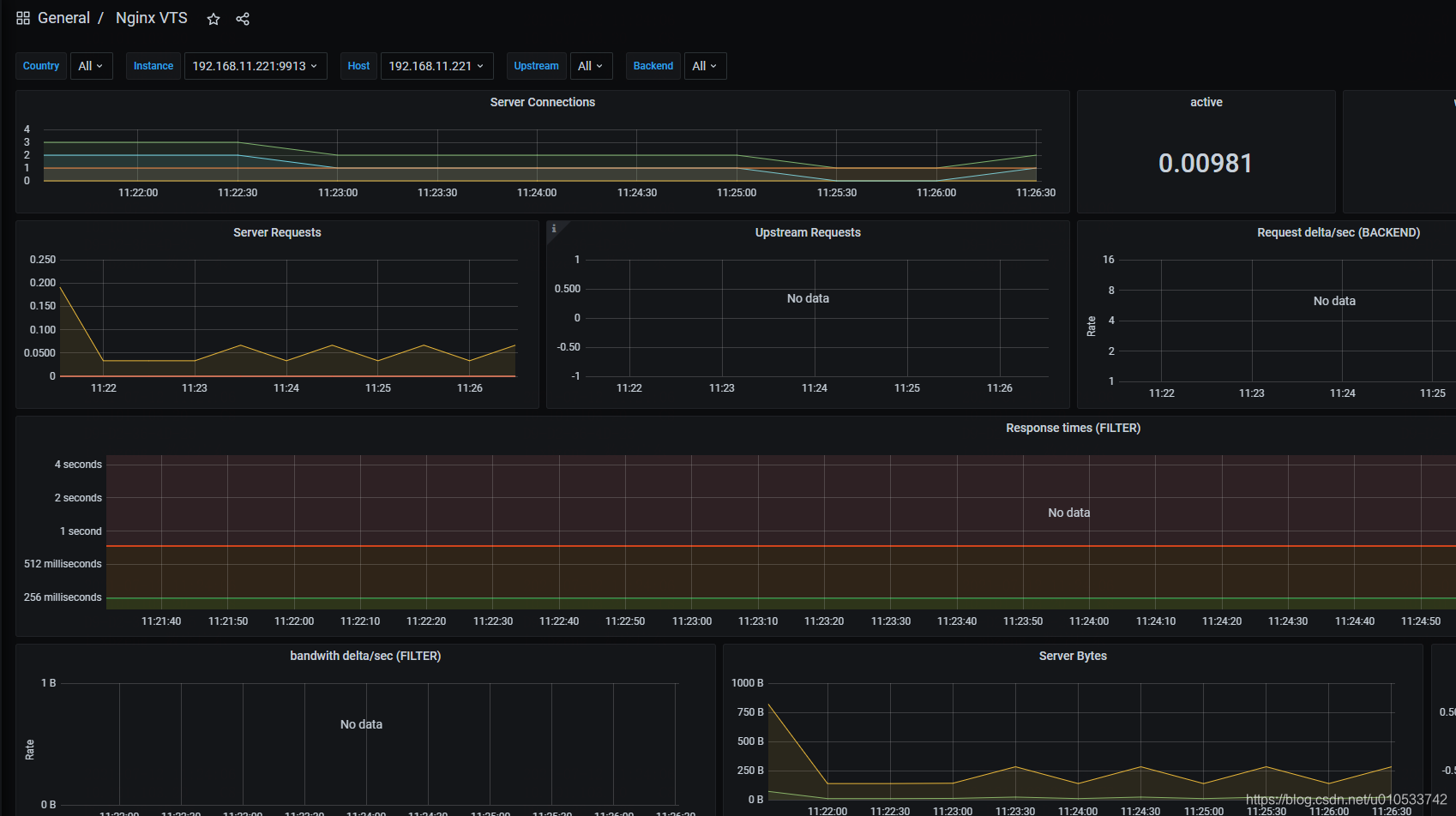The height and width of the screenshot is (816, 1456).
Task: Open the Instance 192.168.11.221:9913 dropdown
Action: [x=256, y=66]
